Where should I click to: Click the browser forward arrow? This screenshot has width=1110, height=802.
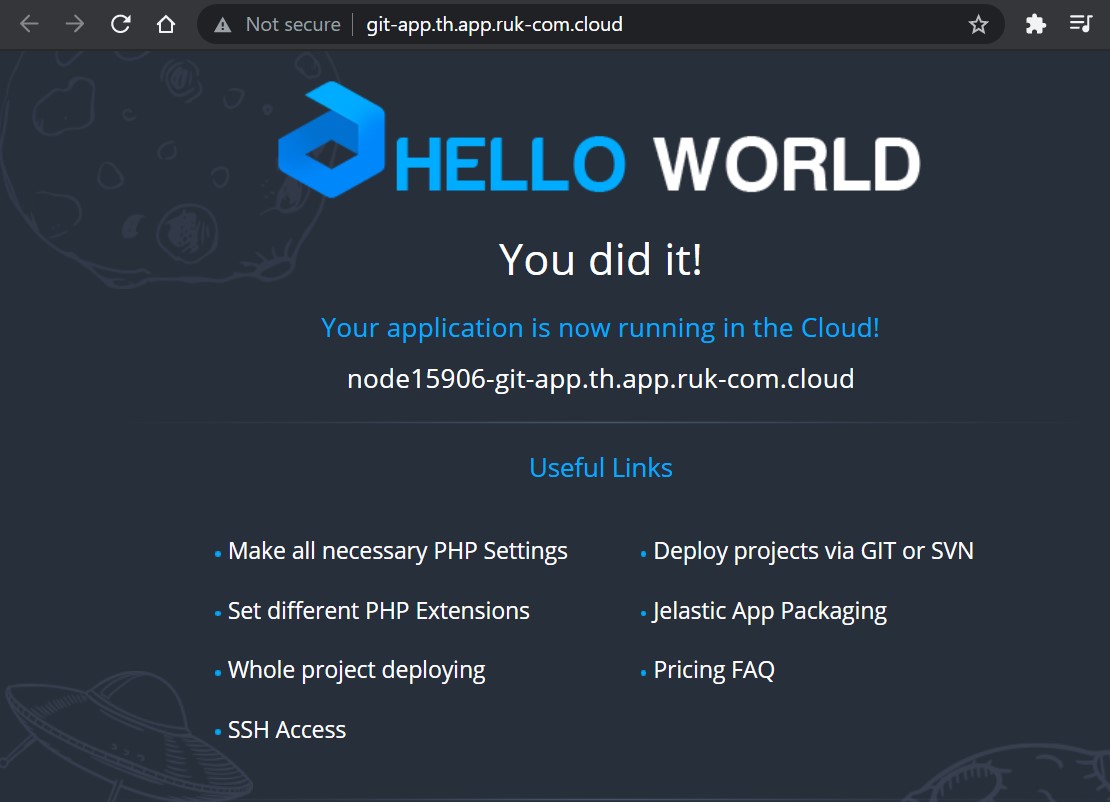coord(74,24)
